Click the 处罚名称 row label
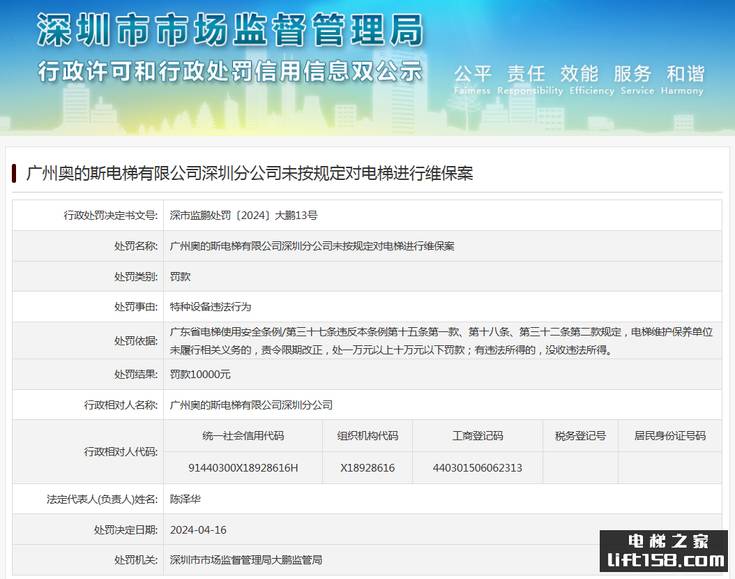The height and width of the screenshot is (579, 735). [x=136, y=246]
